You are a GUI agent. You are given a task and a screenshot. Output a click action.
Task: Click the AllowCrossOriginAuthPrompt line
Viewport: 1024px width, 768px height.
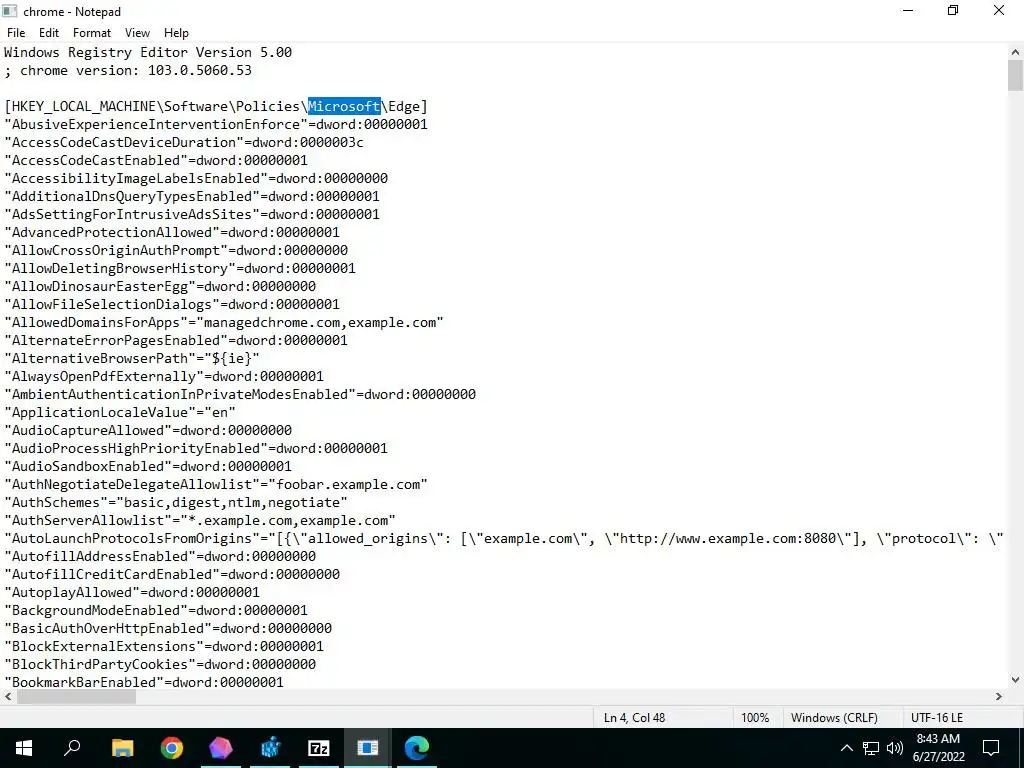[x=176, y=250]
